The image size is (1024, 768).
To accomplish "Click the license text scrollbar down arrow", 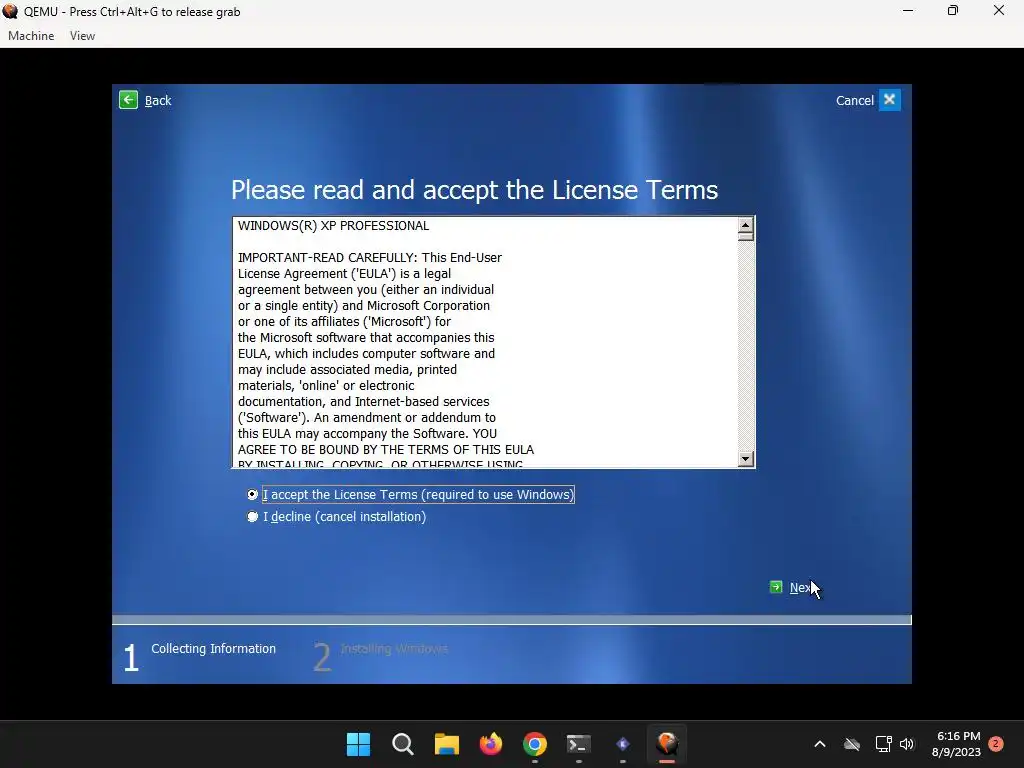I will coord(746,458).
